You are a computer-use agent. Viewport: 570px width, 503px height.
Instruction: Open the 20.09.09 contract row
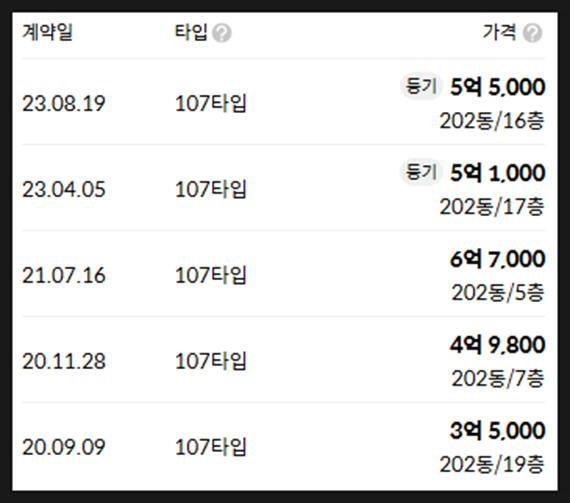tap(283, 446)
